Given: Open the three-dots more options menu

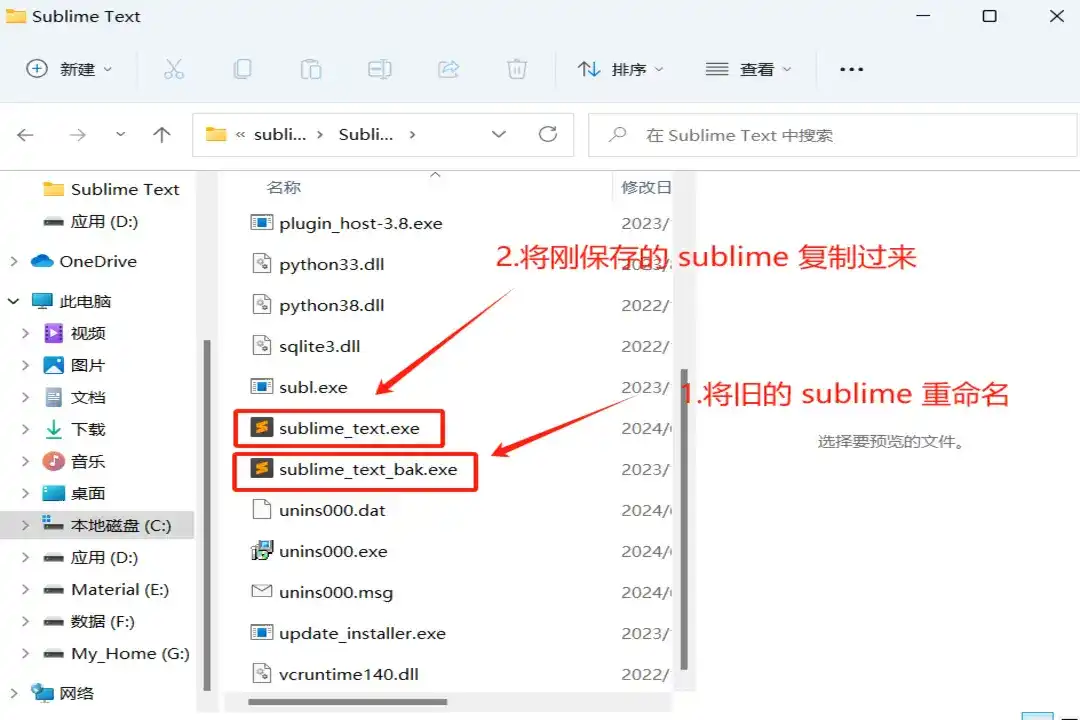Looking at the screenshot, I should tap(851, 69).
